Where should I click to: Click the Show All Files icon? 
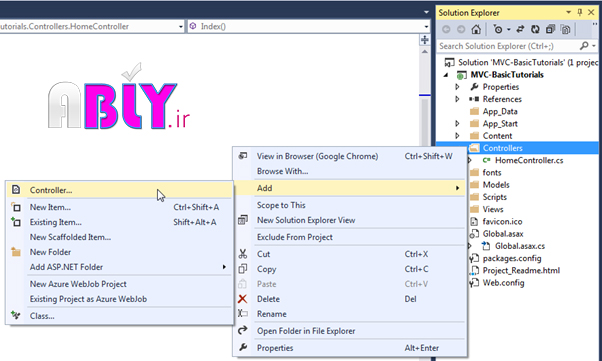click(x=566, y=29)
